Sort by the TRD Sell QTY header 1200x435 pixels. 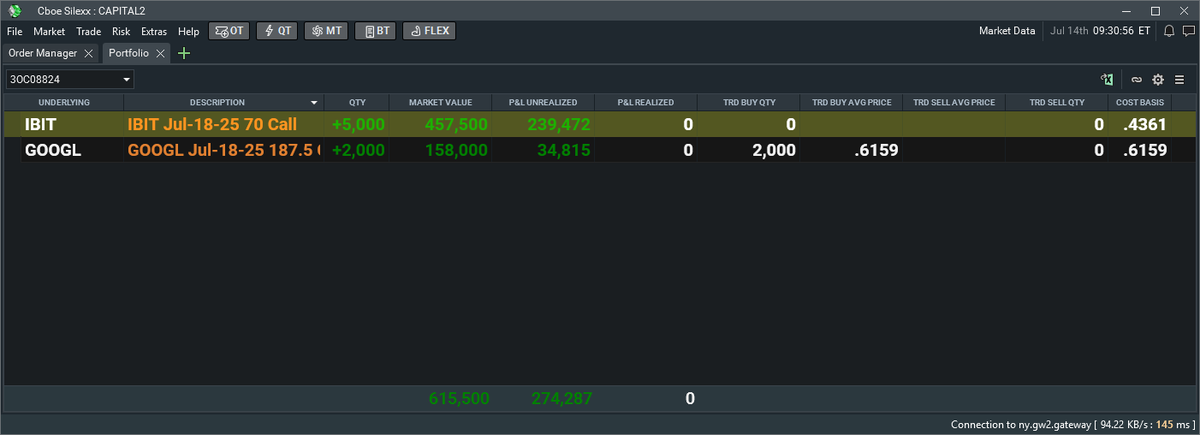tap(1056, 102)
